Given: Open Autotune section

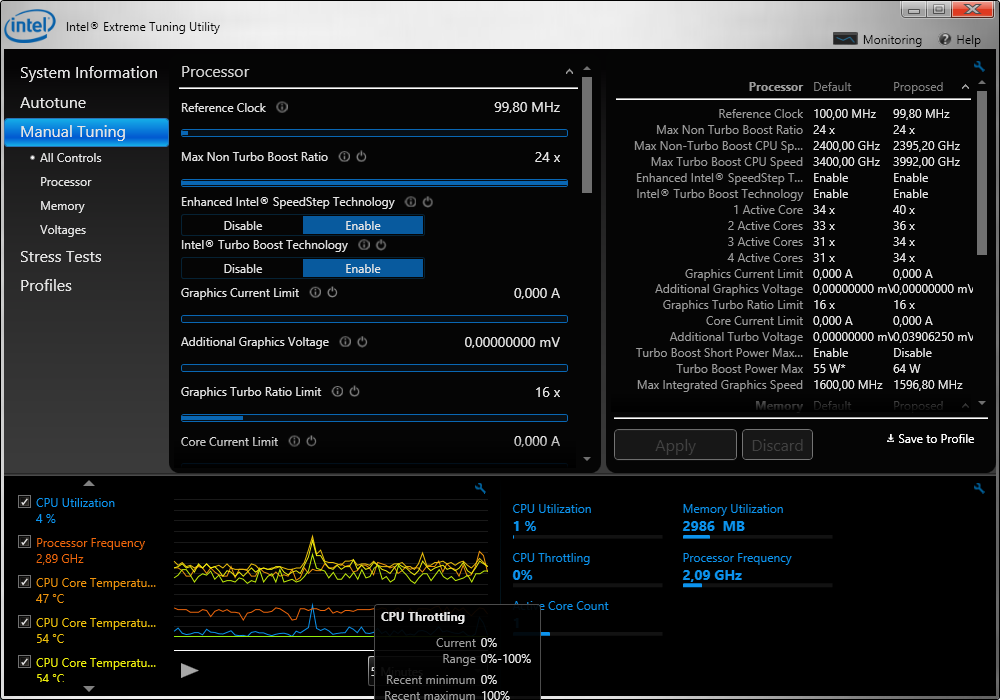Looking at the screenshot, I should tap(53, 103).
